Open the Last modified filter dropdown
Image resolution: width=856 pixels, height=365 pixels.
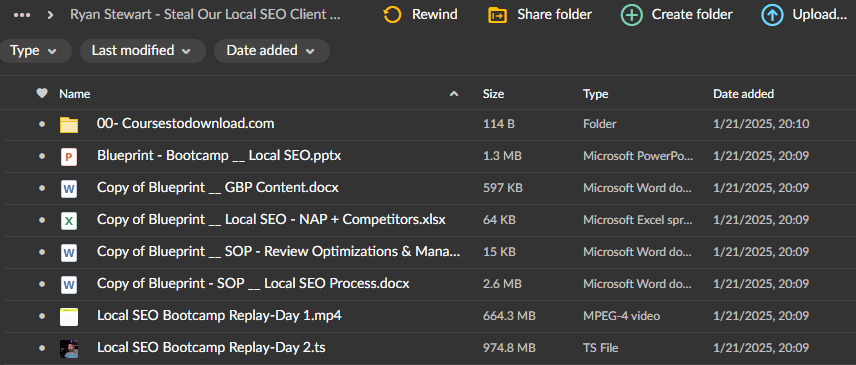click(142, 51)
